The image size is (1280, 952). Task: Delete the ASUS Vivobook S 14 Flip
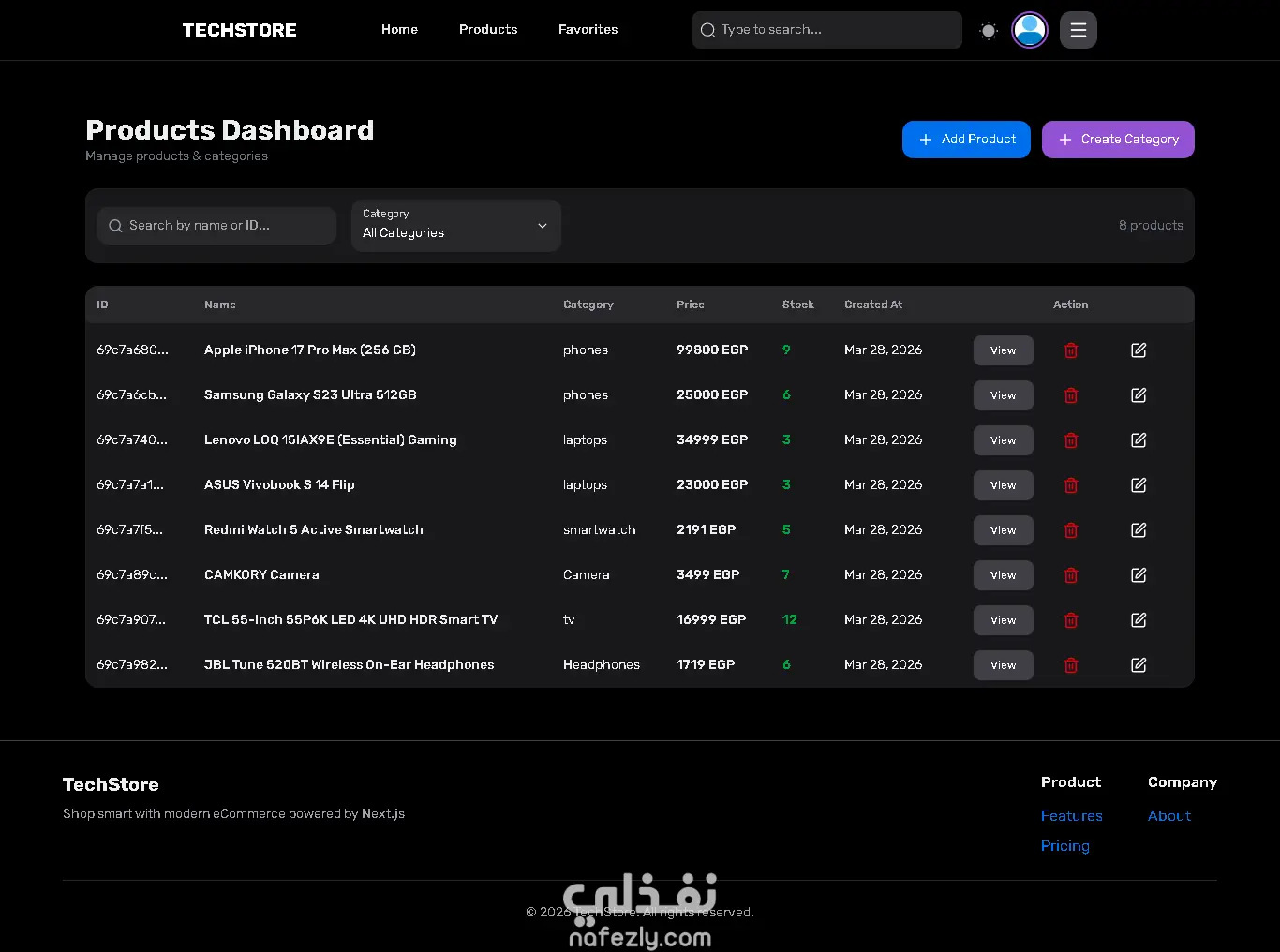pyautogui.click(x=1071, y=485)
